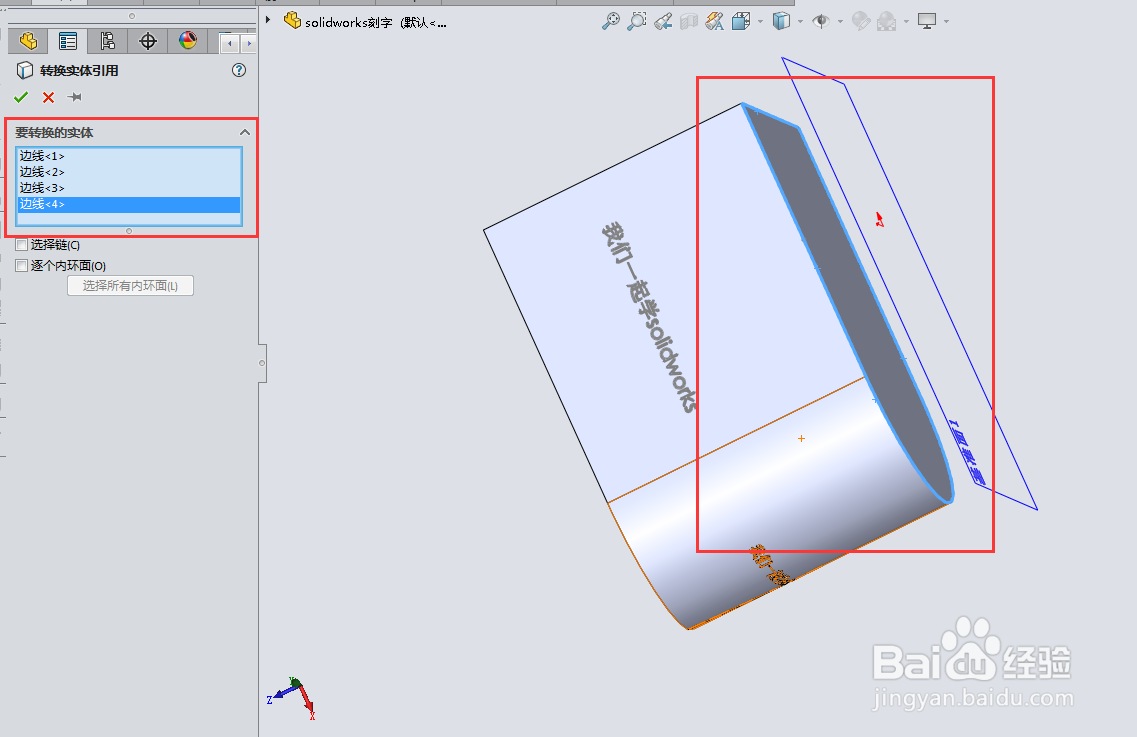Open the FeatureManager design tree tab
The height and width of the screenshot is (737, 1137).
click(28, 41)
